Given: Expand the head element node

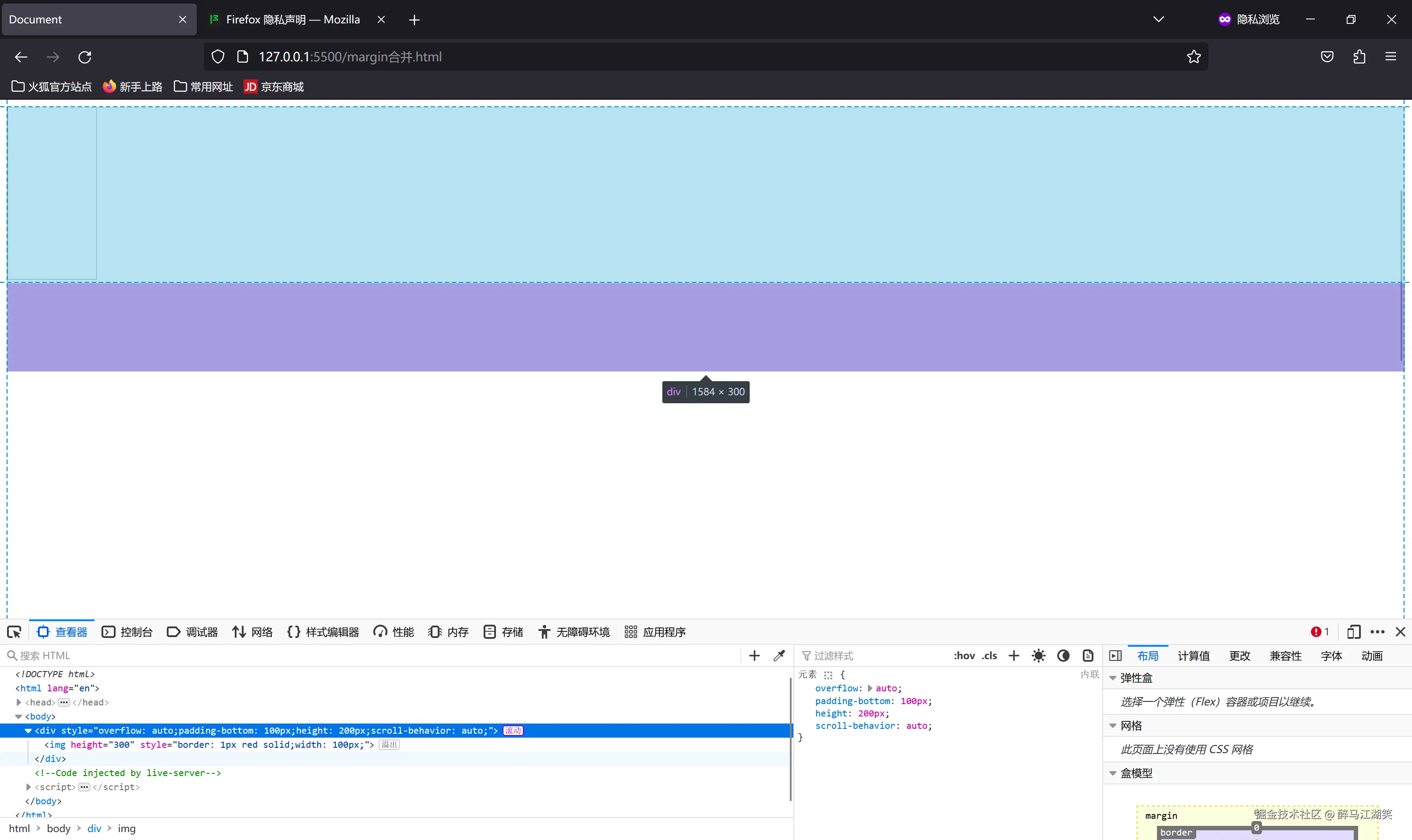Looking at the screenshot, I should [x=19, y=702].
